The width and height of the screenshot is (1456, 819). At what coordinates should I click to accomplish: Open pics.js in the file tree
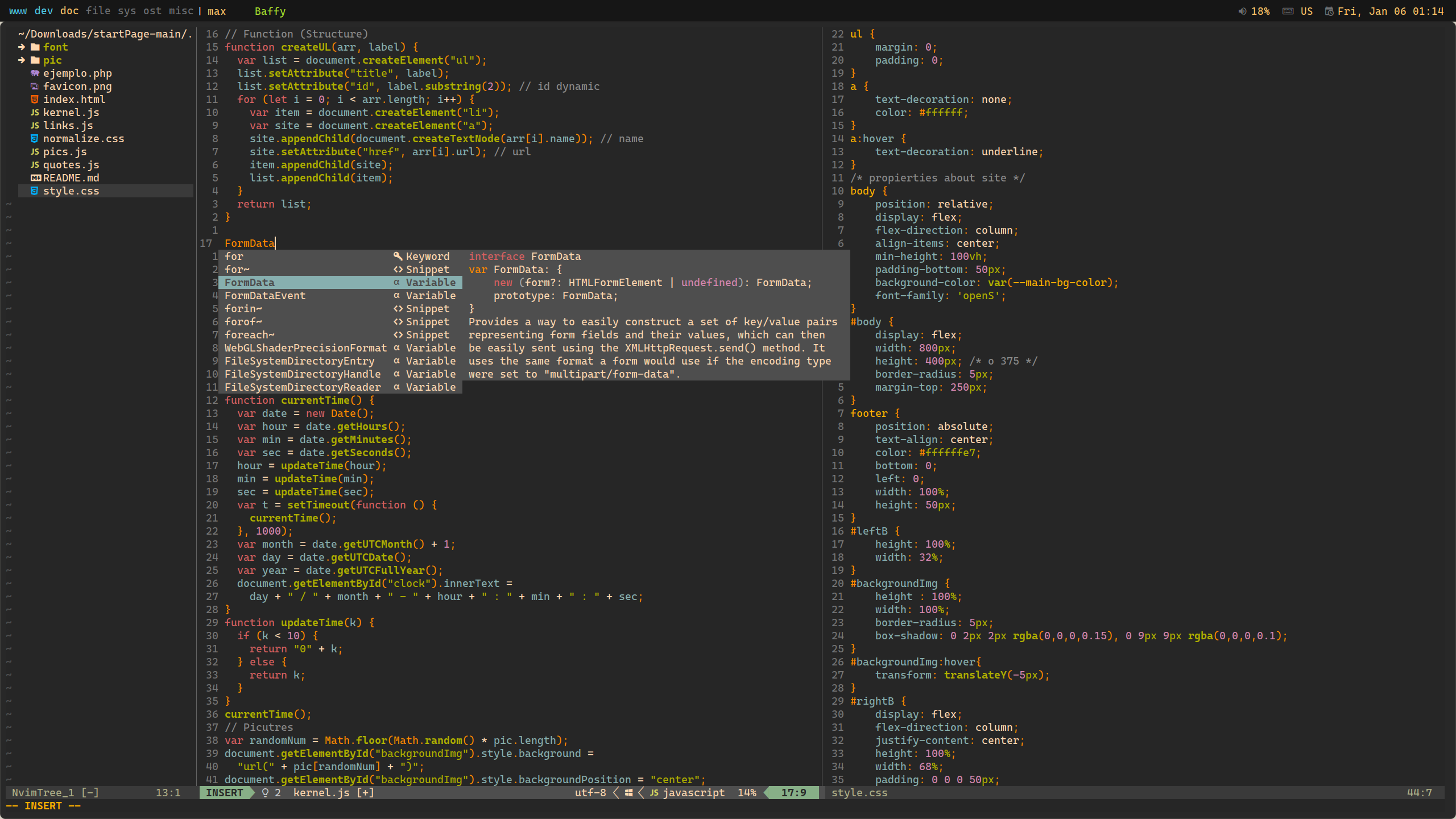click(x=65, y=152)
